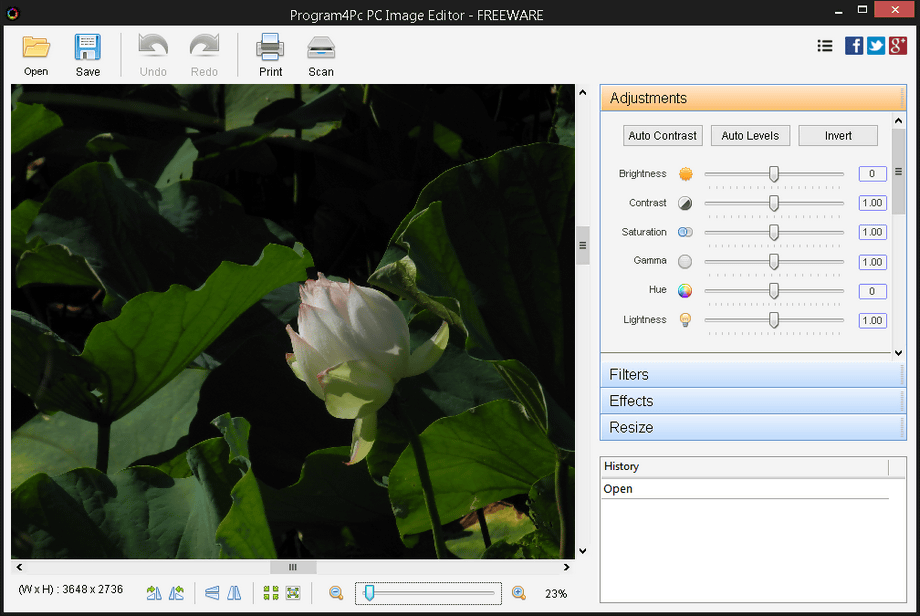Viewport: 920px width, 616px height.
Task: Click the Brightness sun icon
Action: (x=685, y=174)
